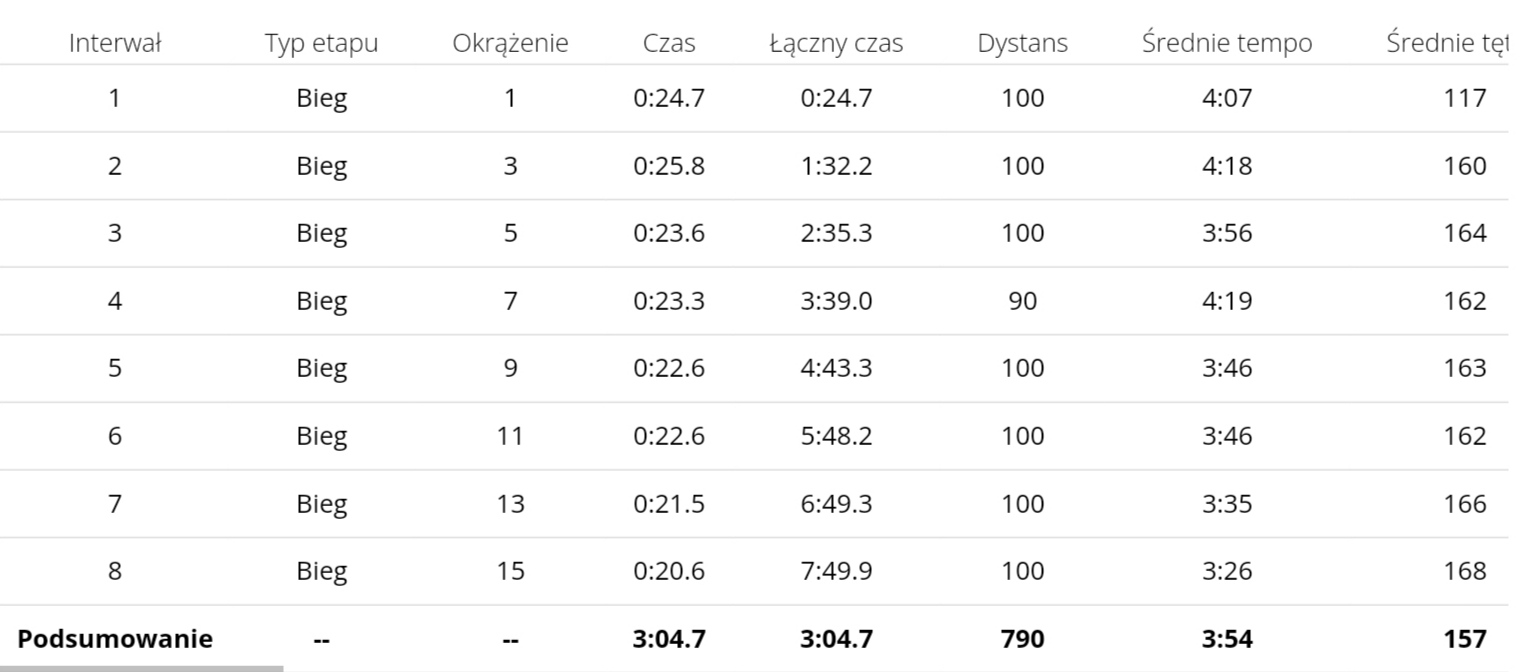Screen dimensions: 1540x672
Task: Click the Interwał column header
Action: tap(115, 43)
